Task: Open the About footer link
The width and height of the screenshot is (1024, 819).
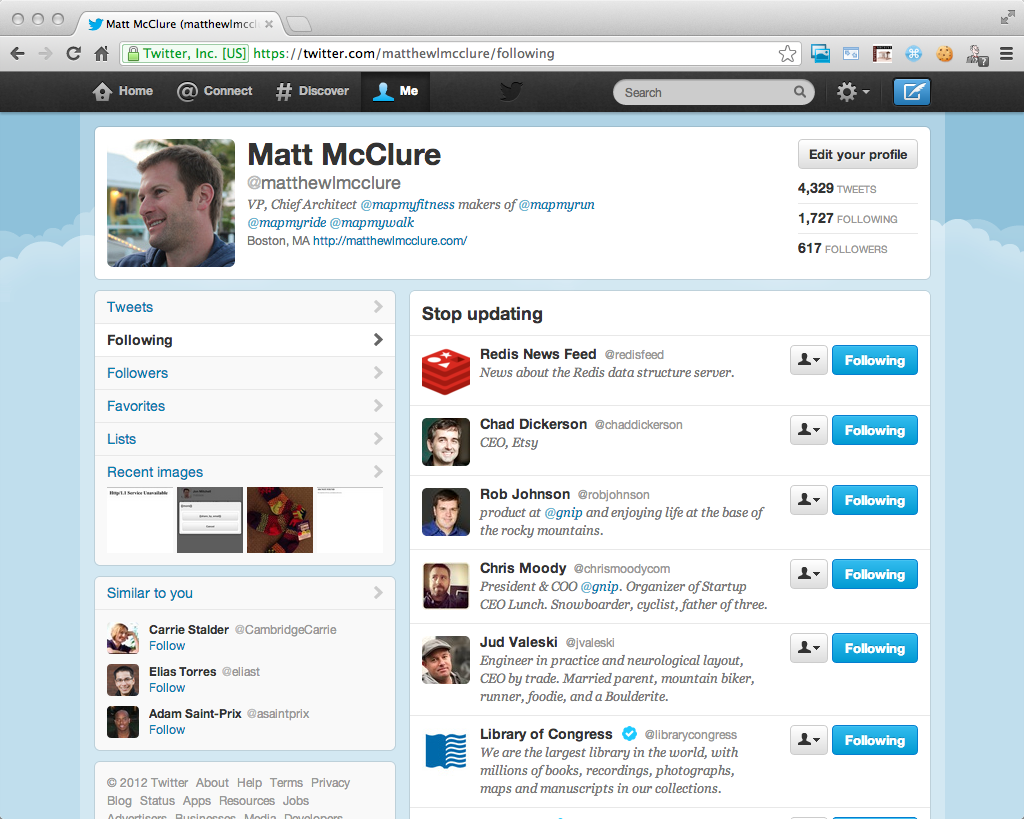Action: coord(212,782)
